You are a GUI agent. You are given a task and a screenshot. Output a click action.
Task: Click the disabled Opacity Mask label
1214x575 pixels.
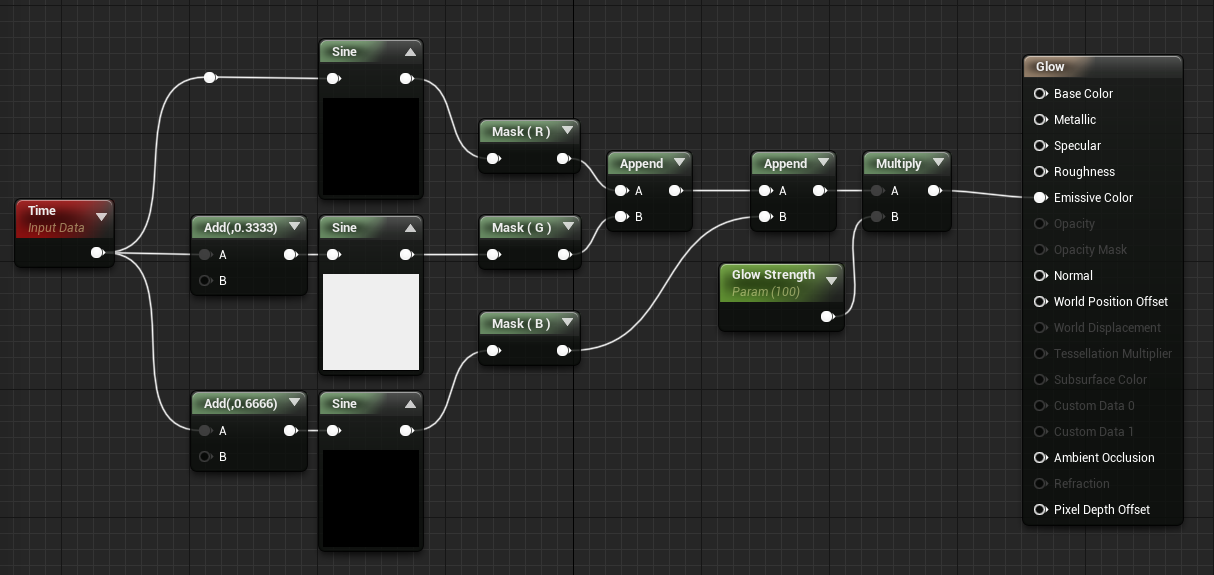(x=1090, y=249)
